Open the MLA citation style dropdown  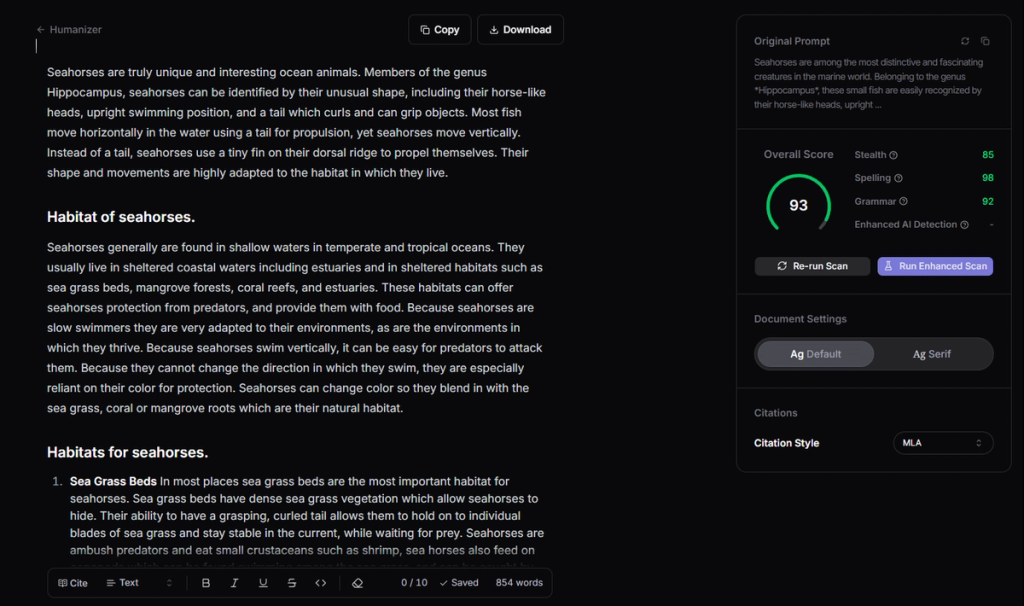click(x=942, y=443)
